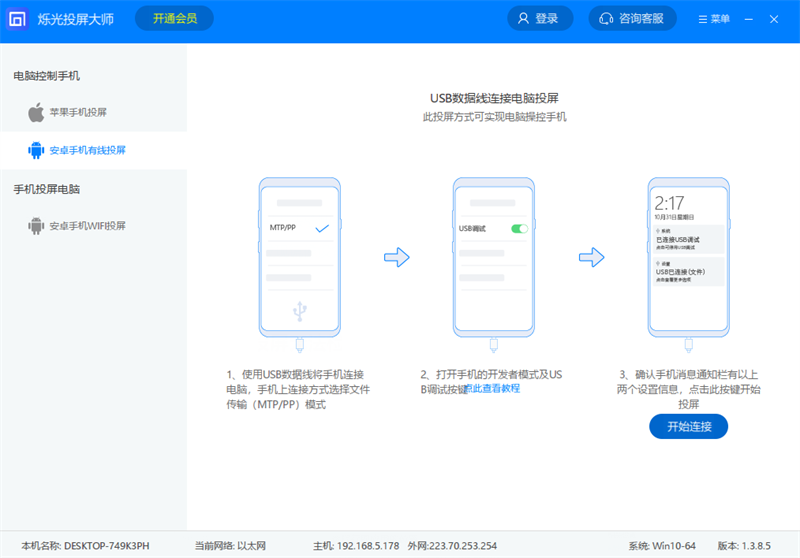This screenshot has width=800, height=558.
Task: Click 本机名称: DESKTOP-749K3PH in status bar
Action: click(x=85, y=546)
